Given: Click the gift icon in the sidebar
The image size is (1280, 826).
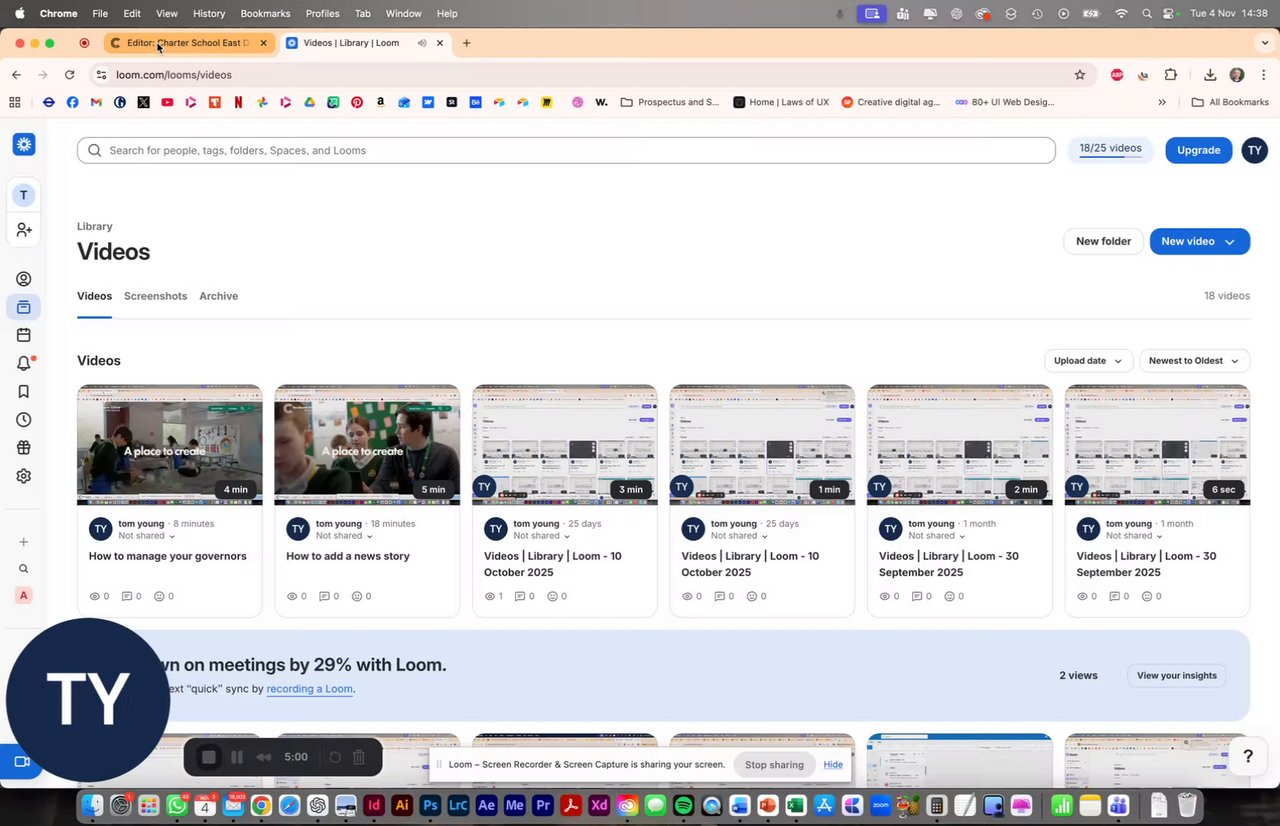Looking at the screenshot, I should pos(24,448).
